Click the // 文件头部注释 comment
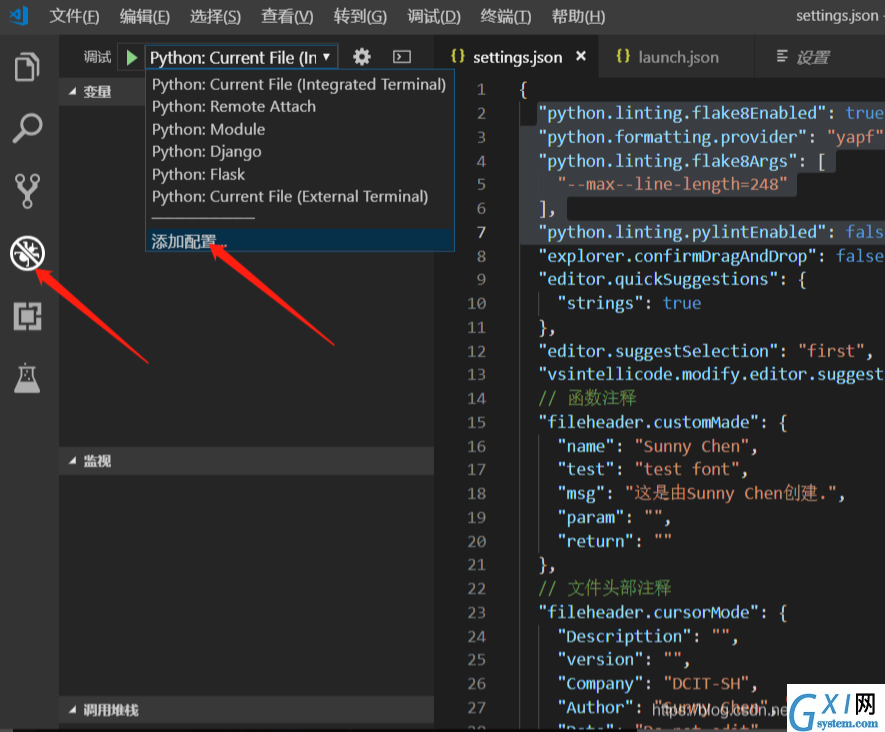Image resolution: width=885 pixels, height=732 pixels. pos(604,588)
